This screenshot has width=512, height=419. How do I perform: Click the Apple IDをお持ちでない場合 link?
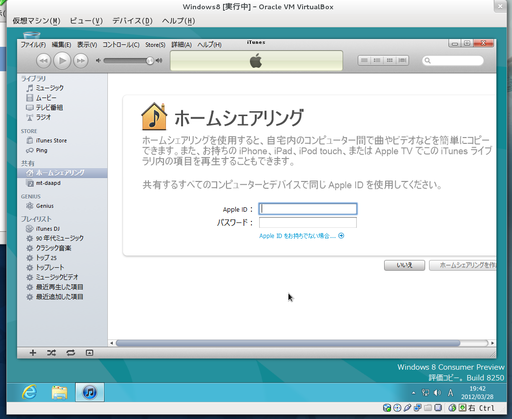(301, 236)
